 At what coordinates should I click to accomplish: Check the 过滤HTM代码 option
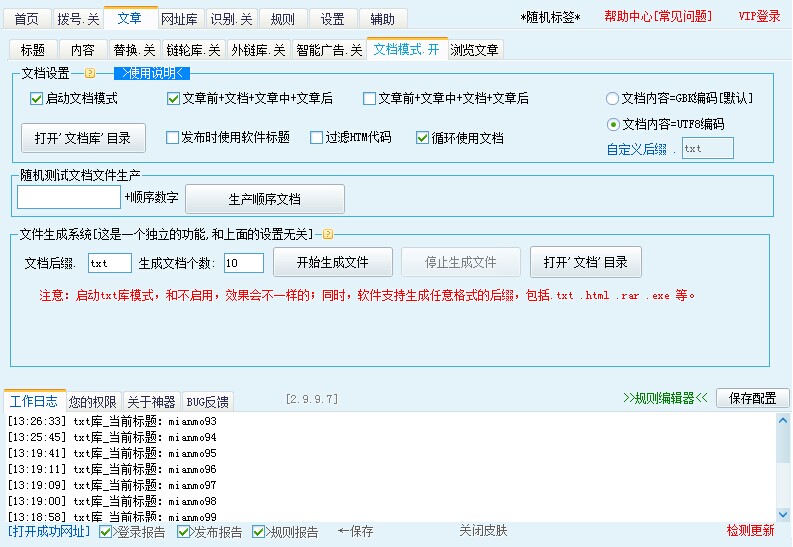317,138
